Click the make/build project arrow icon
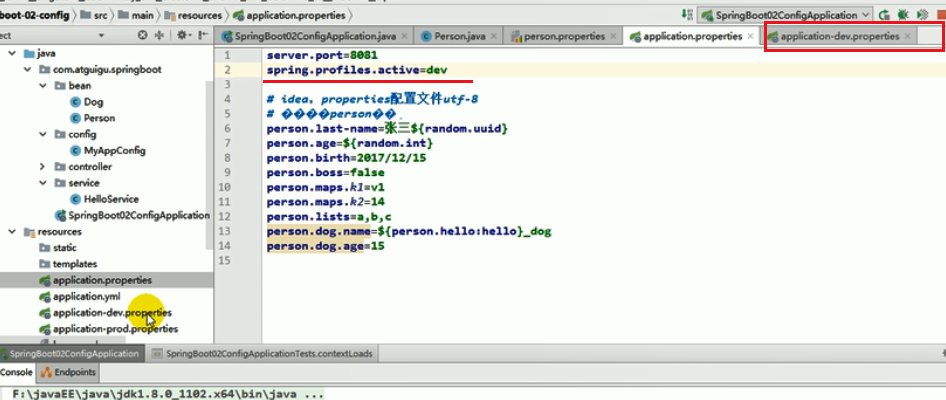This screenshot has height=400, width=946. (x=687, y=14)
